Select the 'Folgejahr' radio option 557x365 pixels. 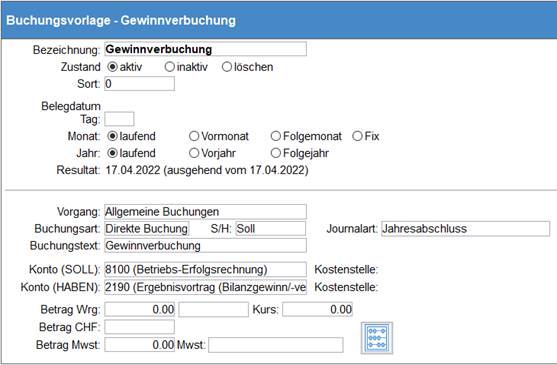(276, 153)
